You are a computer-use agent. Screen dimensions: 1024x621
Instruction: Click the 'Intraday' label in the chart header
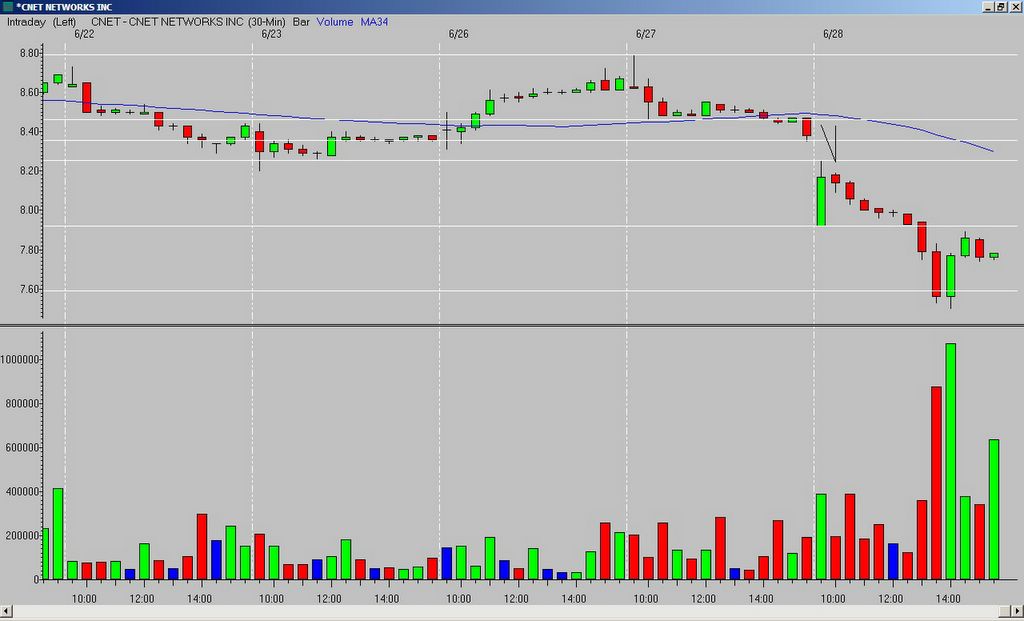[x=26, y=22]
